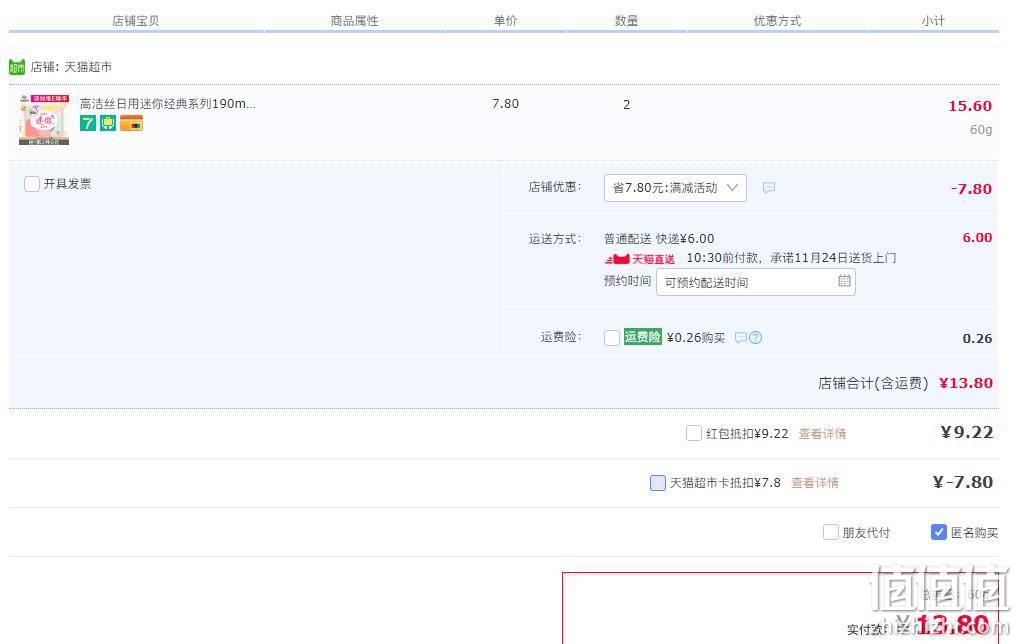Viewport: 1019px width, 644px height.
Task: Click the red 6.00 shipping fee amount
Action: tap(977, 238)
